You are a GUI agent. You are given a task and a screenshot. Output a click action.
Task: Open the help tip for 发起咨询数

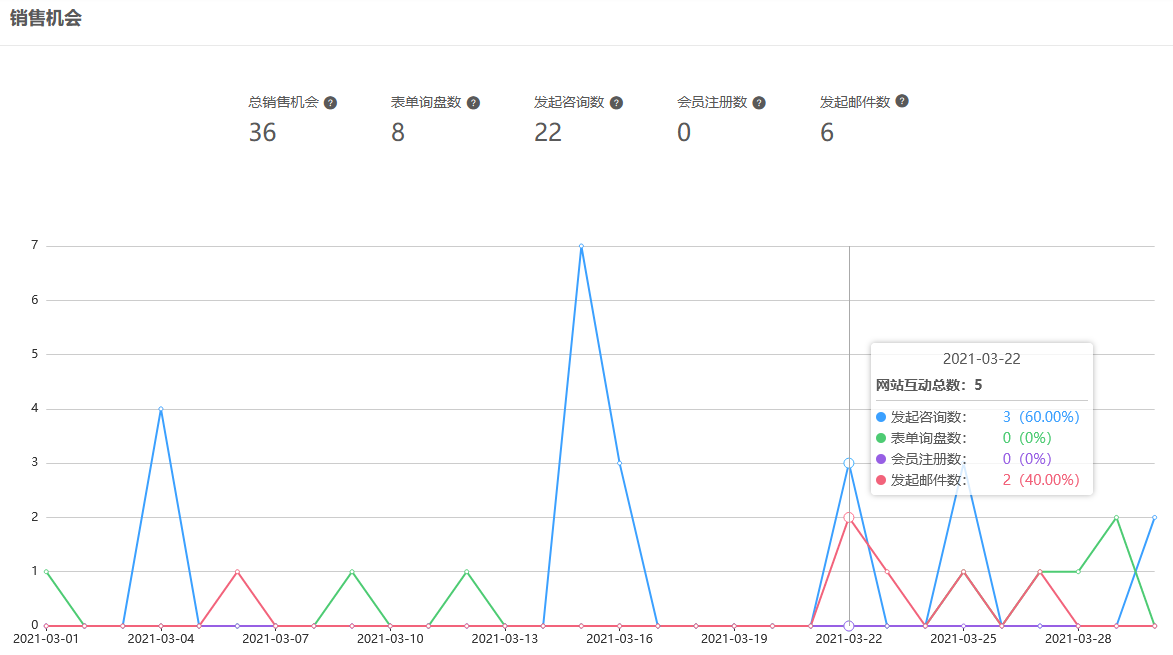pos(616,103)
